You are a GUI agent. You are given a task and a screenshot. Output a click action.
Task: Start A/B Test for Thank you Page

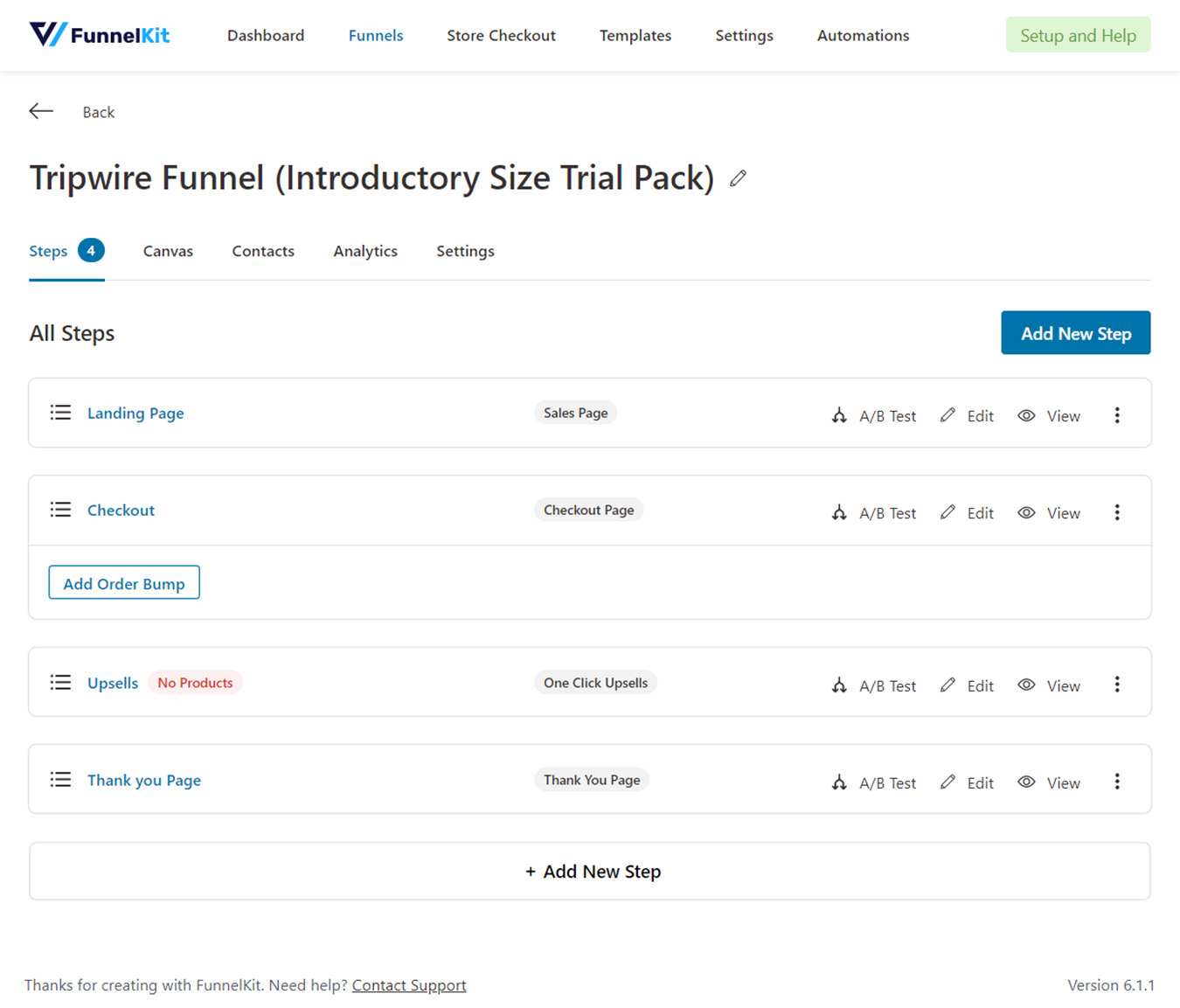pyautogui.click(x=873, y=783)
